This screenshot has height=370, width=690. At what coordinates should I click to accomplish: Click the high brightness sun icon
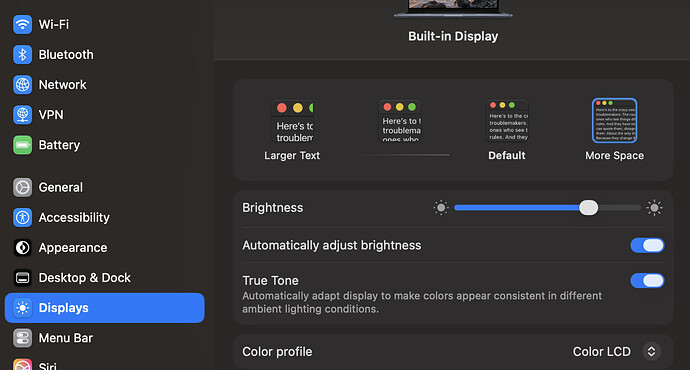coord(654,207)
